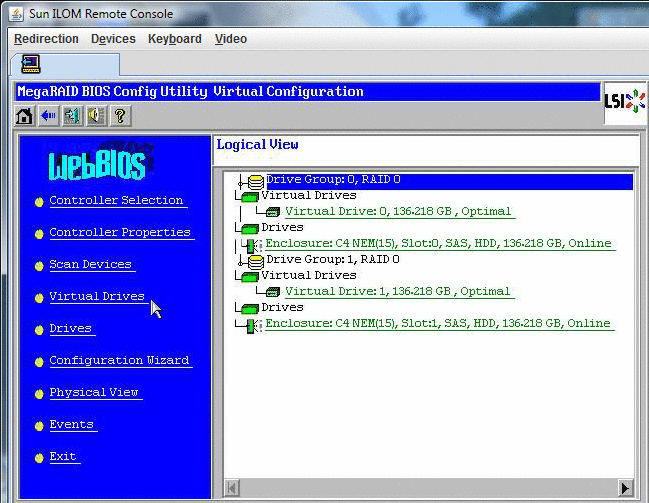Screen dimensions: 649x503
Task: Select Drive Group: 1, RAID 0 row
Action: click(333, 260)
